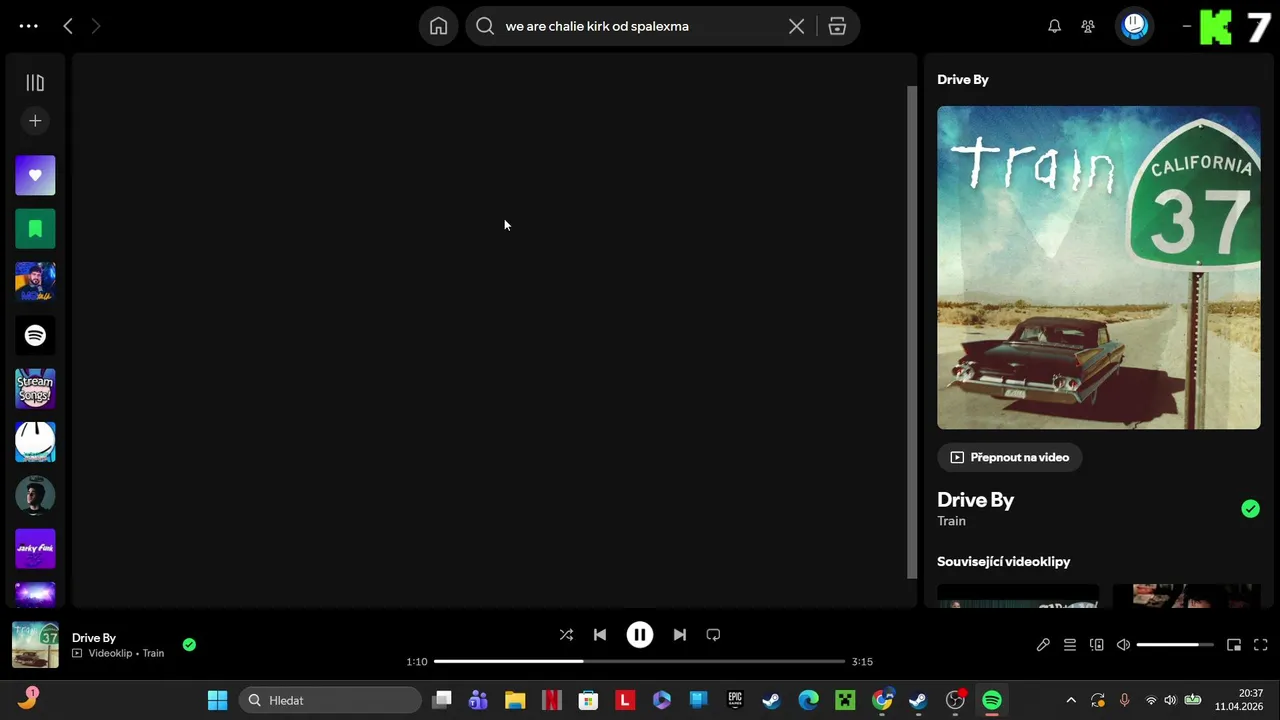Clear the search field with X

[796, 26]
